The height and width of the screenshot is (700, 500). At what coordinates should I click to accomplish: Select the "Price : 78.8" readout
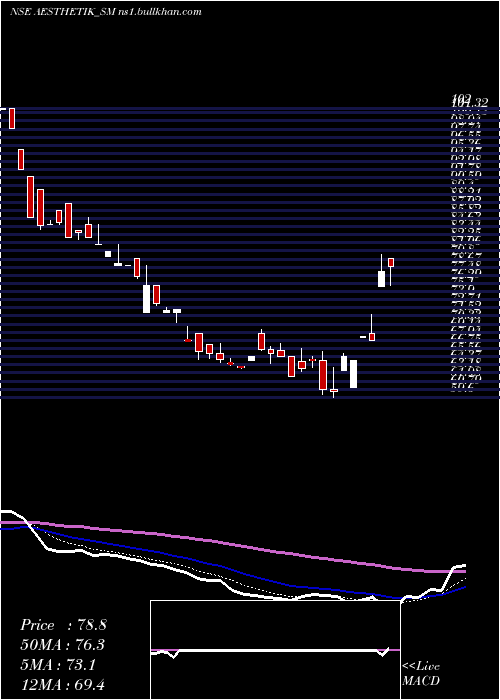(x=63, y=625)
